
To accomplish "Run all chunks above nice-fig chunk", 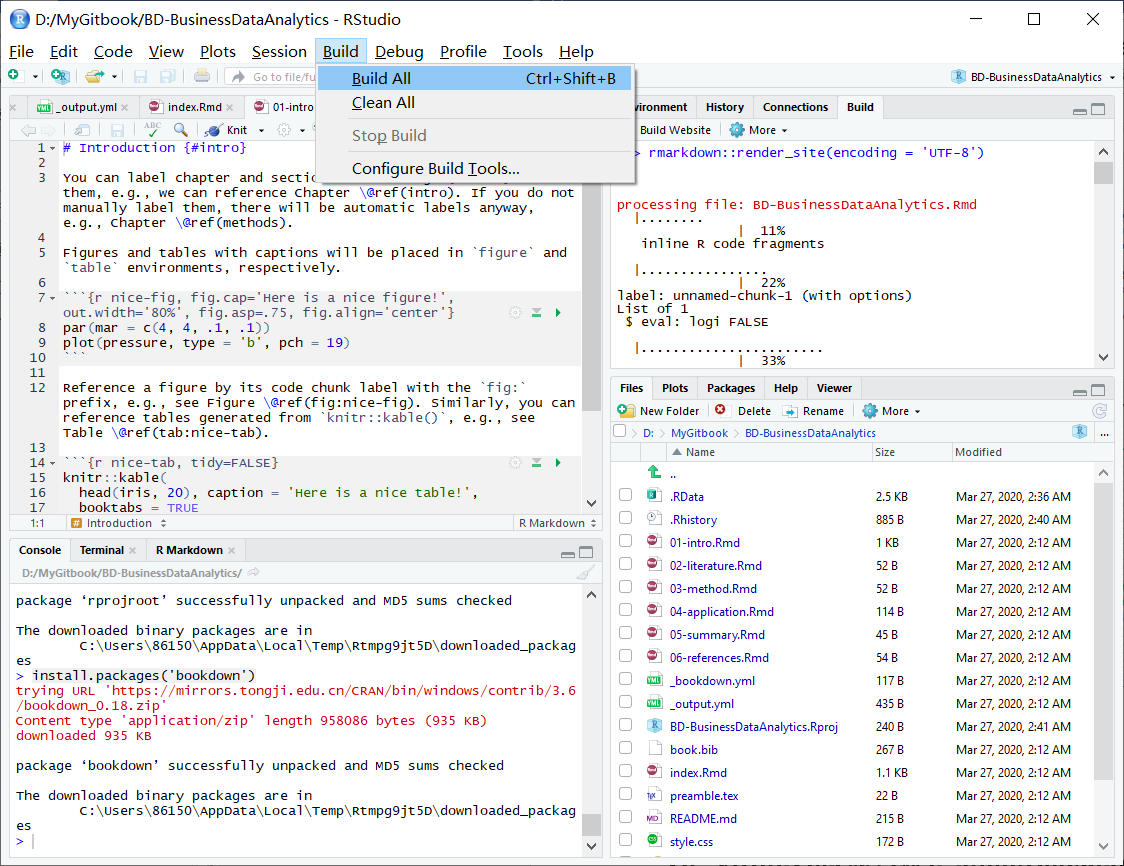I will 536,313.
